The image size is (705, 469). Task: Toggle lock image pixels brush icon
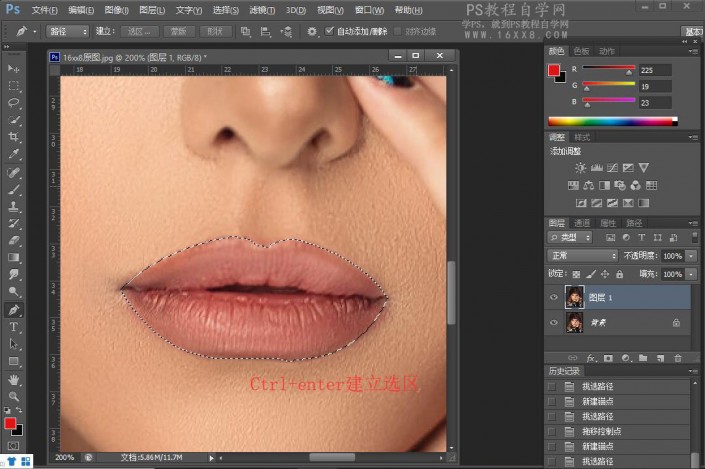(x=591, y=274)
